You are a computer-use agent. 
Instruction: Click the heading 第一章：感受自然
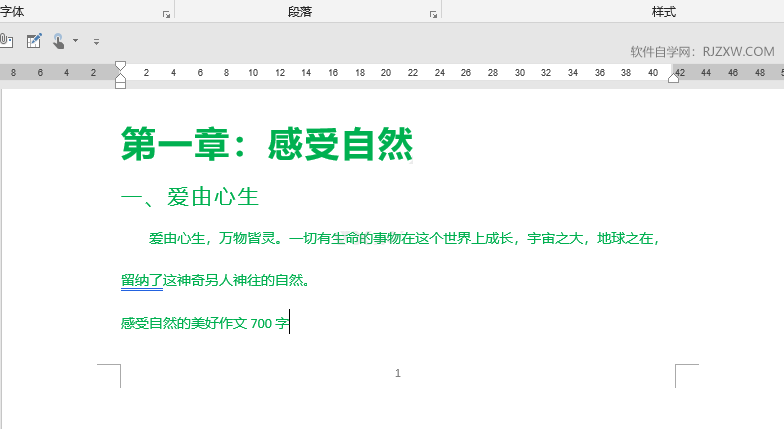click(267, 144)
